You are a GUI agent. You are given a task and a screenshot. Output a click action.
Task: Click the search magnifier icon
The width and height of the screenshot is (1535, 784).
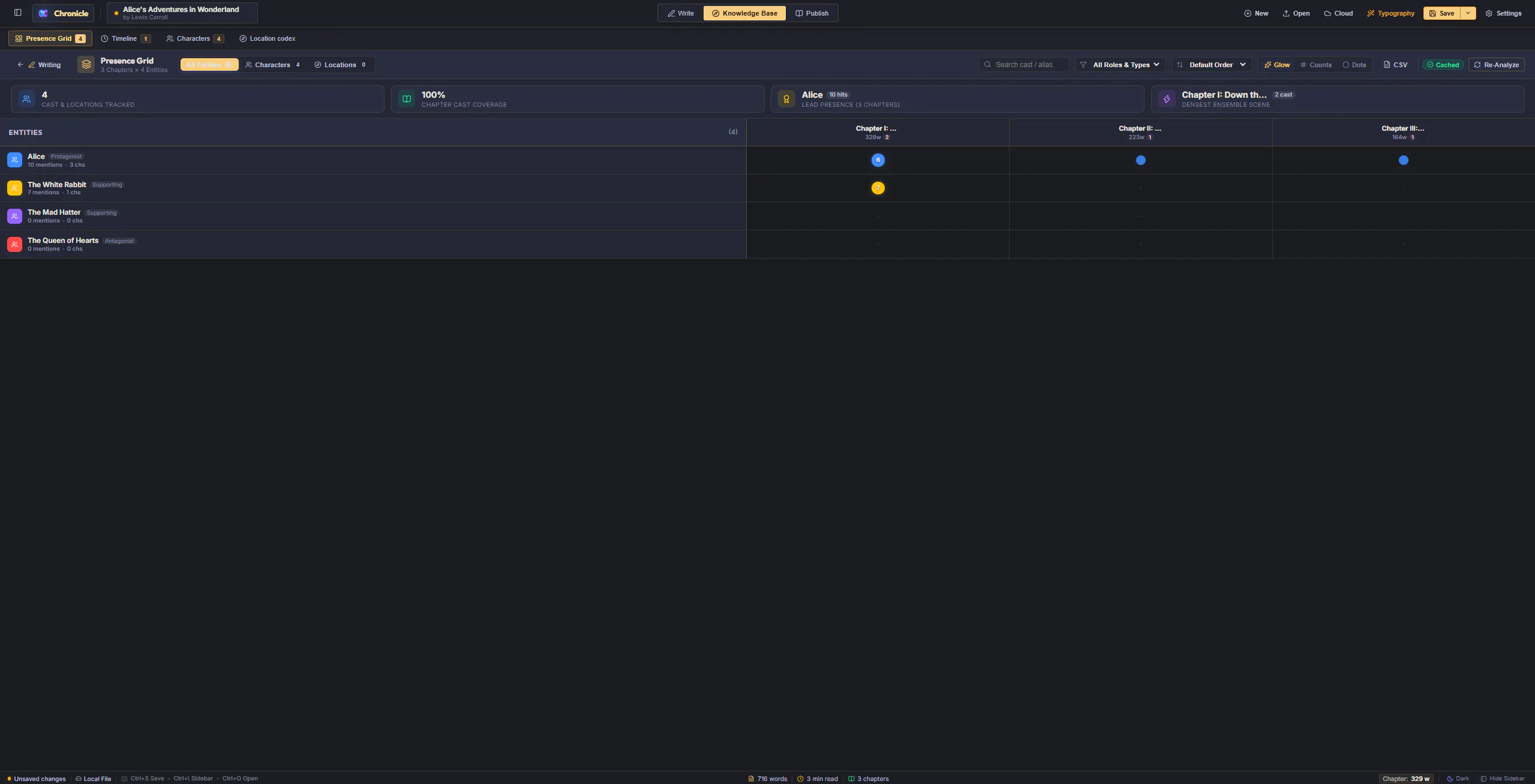coord(987,65)
